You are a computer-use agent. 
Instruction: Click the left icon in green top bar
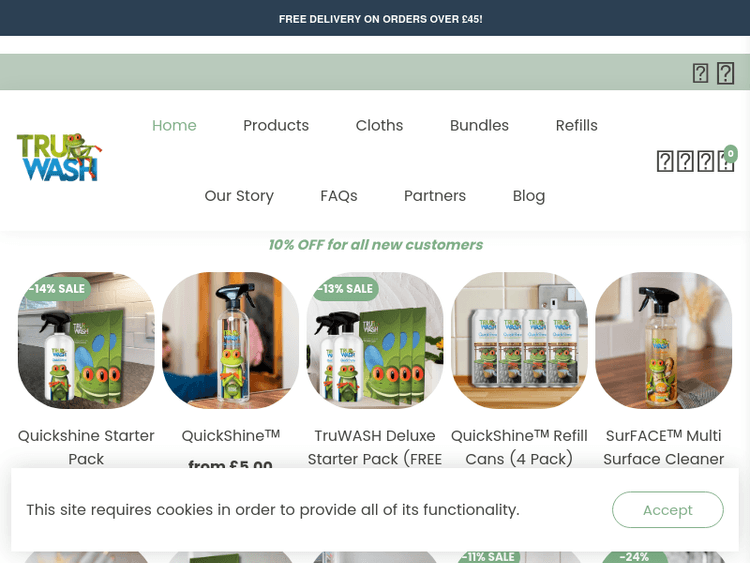(700, 73)
